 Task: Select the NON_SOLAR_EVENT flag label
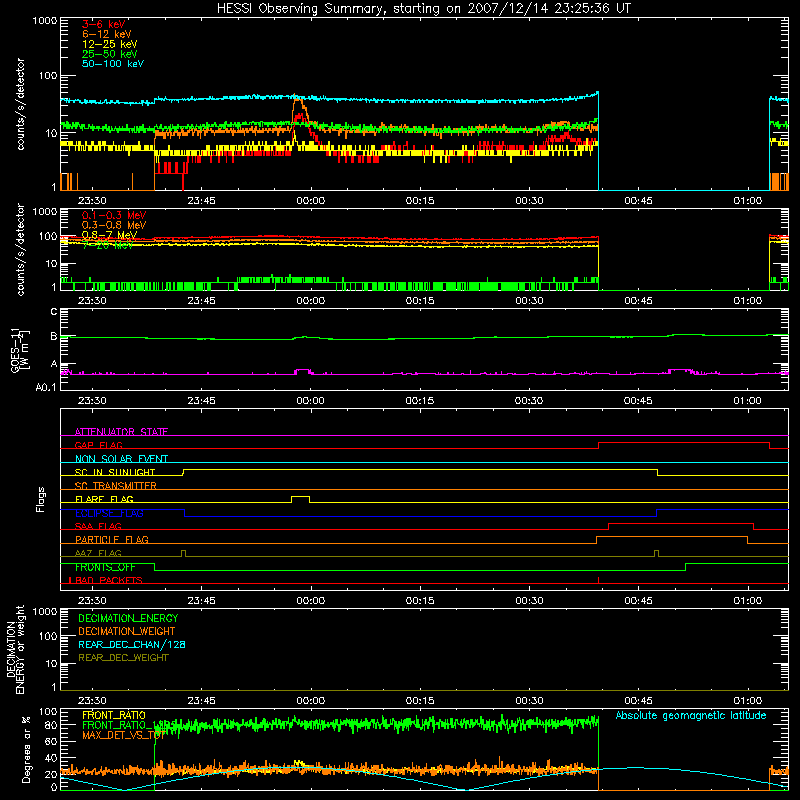[121, 459]
